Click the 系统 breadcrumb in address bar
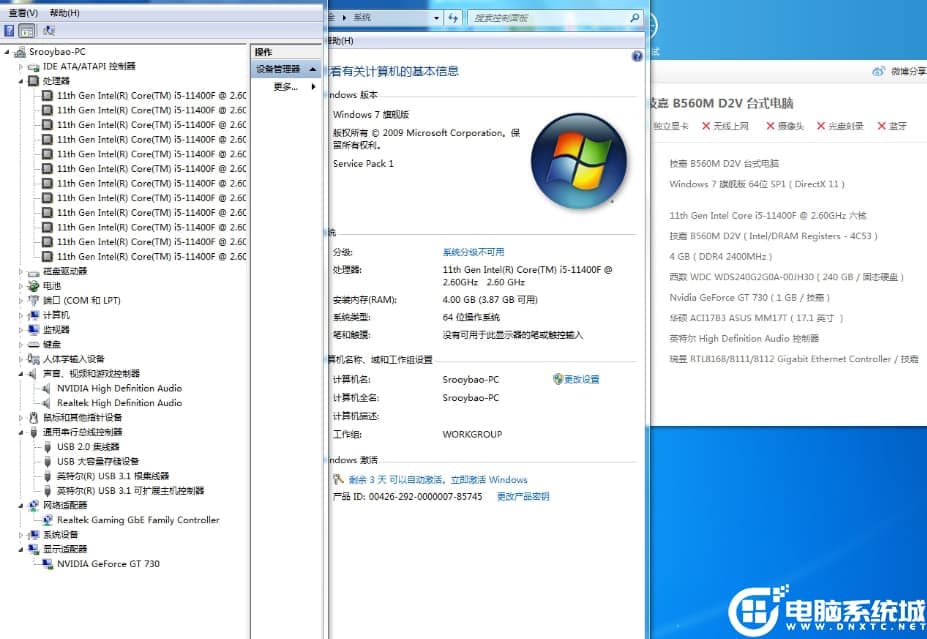The height and width of the screenshot is (639, 927). tap(362, 18)
